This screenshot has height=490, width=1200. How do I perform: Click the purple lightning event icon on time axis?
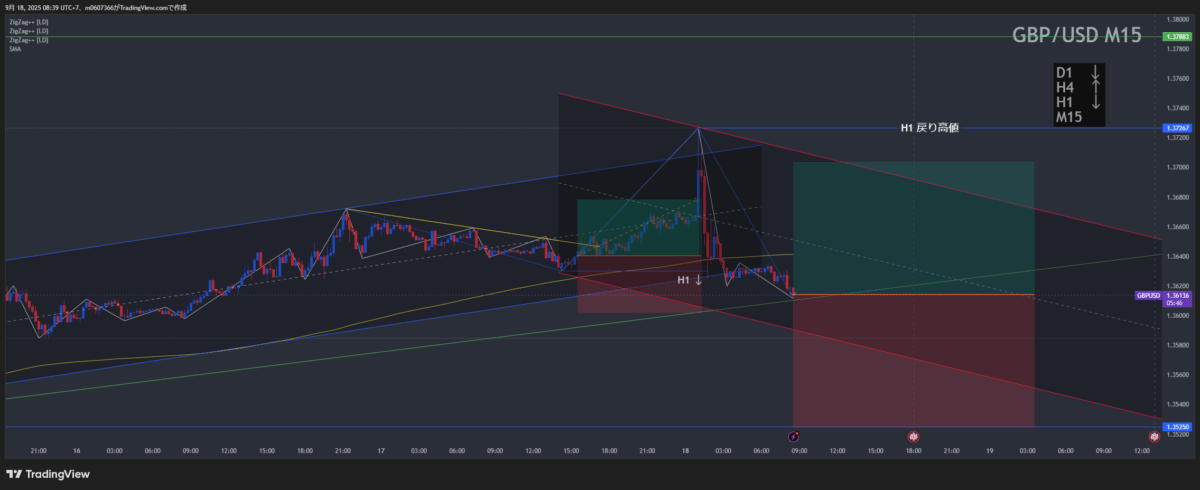click(794, 437)
